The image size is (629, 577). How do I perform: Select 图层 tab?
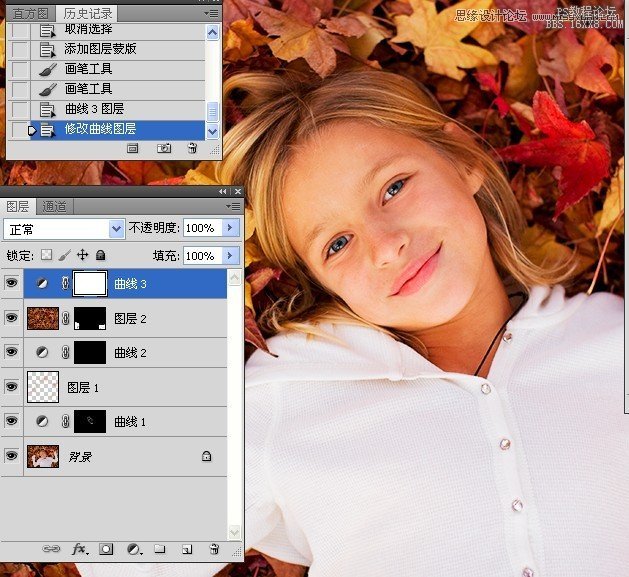point(18,206)
